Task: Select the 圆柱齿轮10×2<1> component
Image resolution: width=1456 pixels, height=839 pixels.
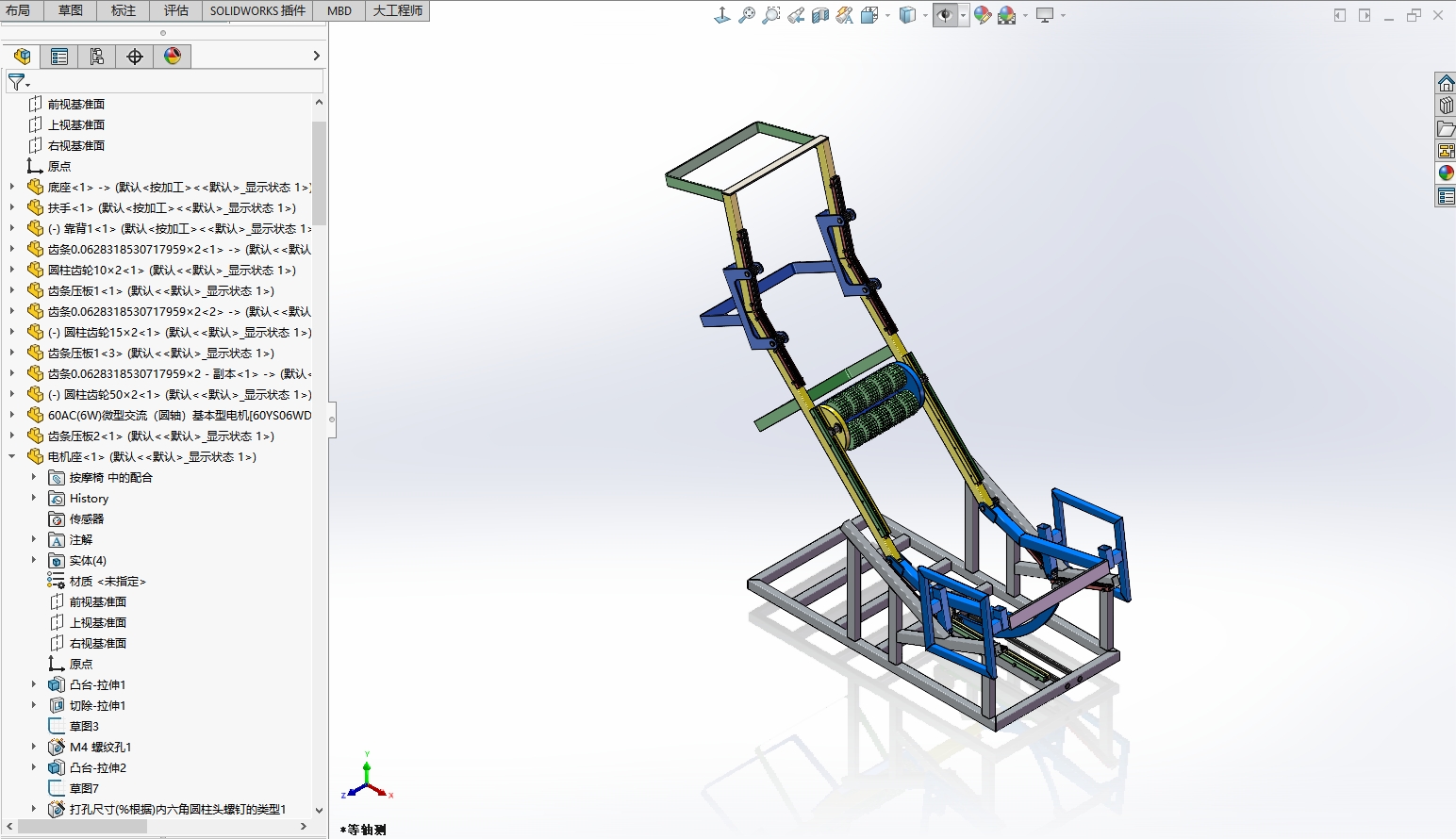Action: click(172, 270)
